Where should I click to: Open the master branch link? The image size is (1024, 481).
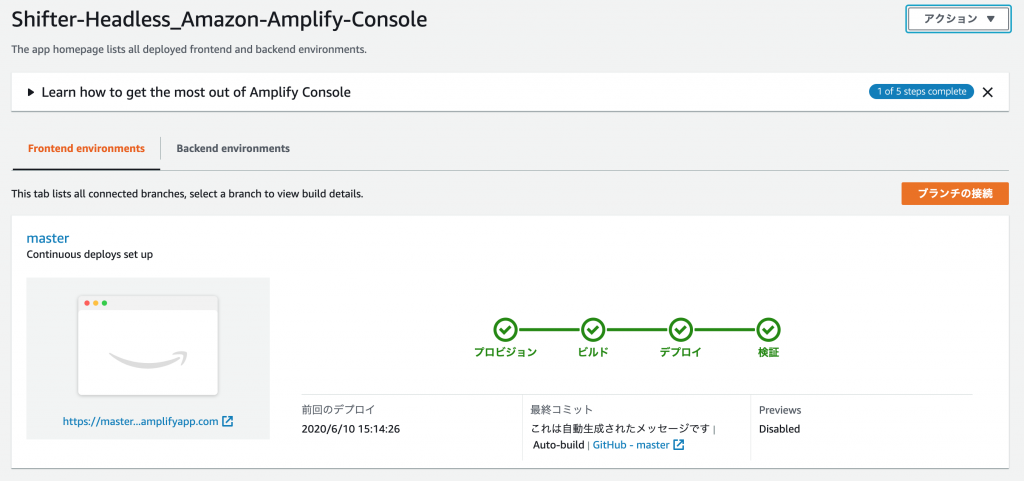pyautogui.click(x=48, y=238)
